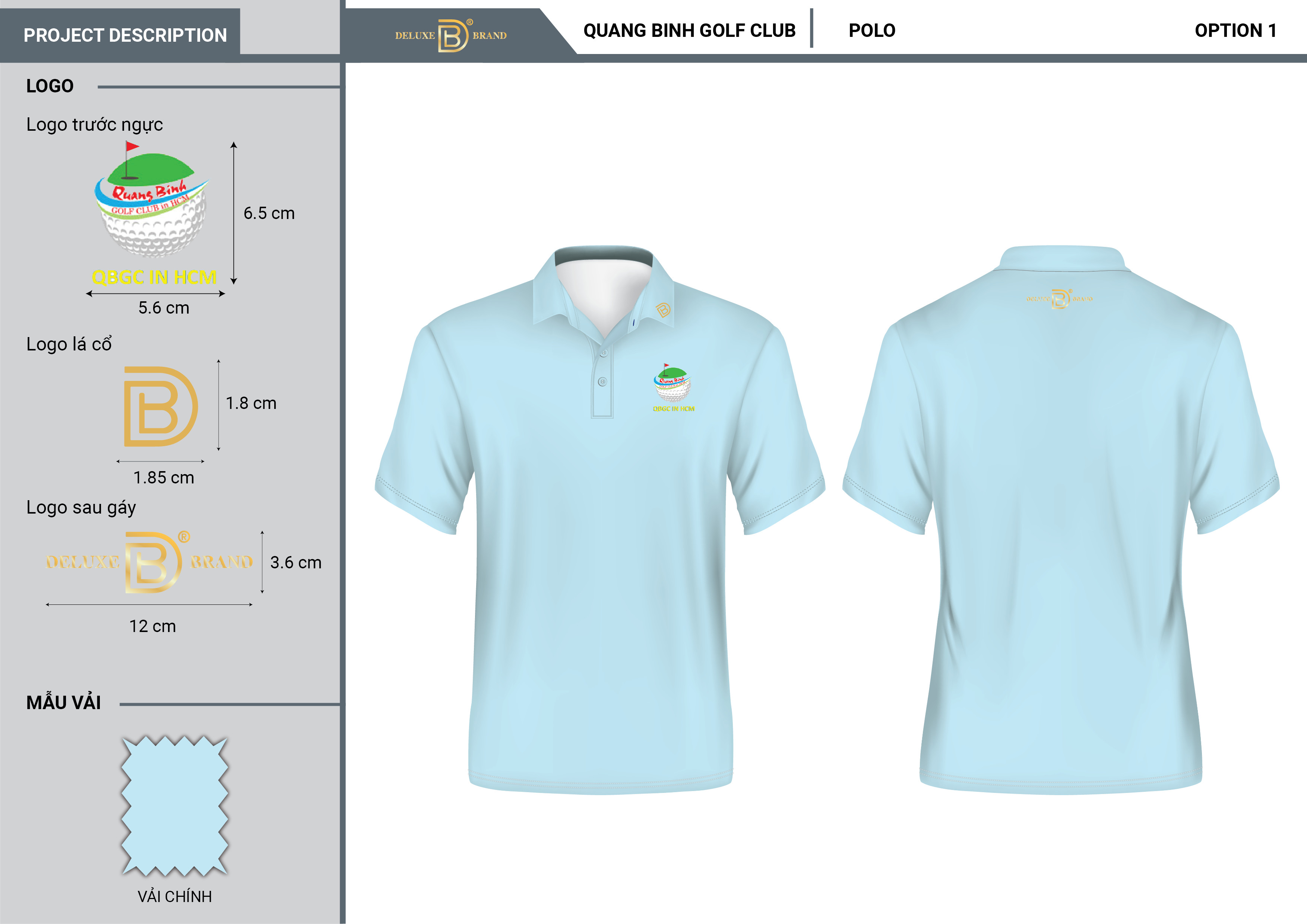Click the gold logo on back of polo
1307x924 pixels.
click(1059, 299)
